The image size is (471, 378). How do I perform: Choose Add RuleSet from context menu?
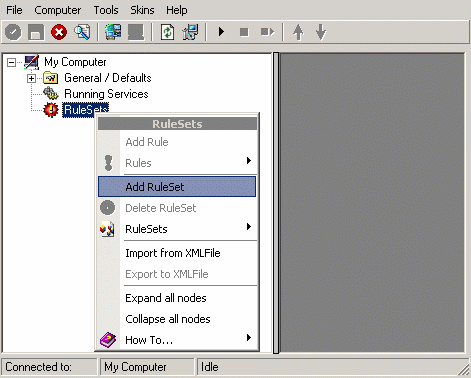pyautogui.click(x=177, y=187)
